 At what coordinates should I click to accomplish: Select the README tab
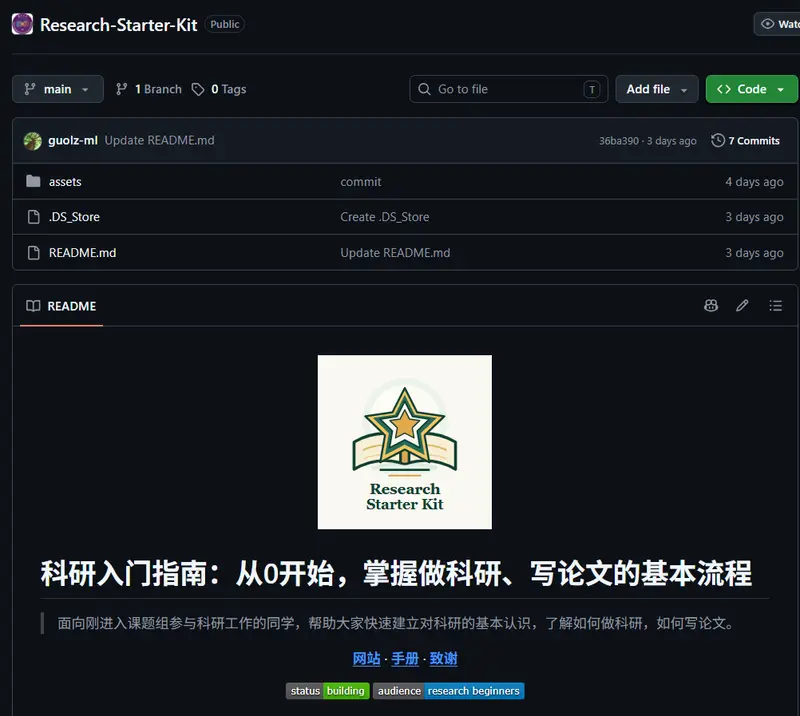pyautogui.click(x=61, y=306)
